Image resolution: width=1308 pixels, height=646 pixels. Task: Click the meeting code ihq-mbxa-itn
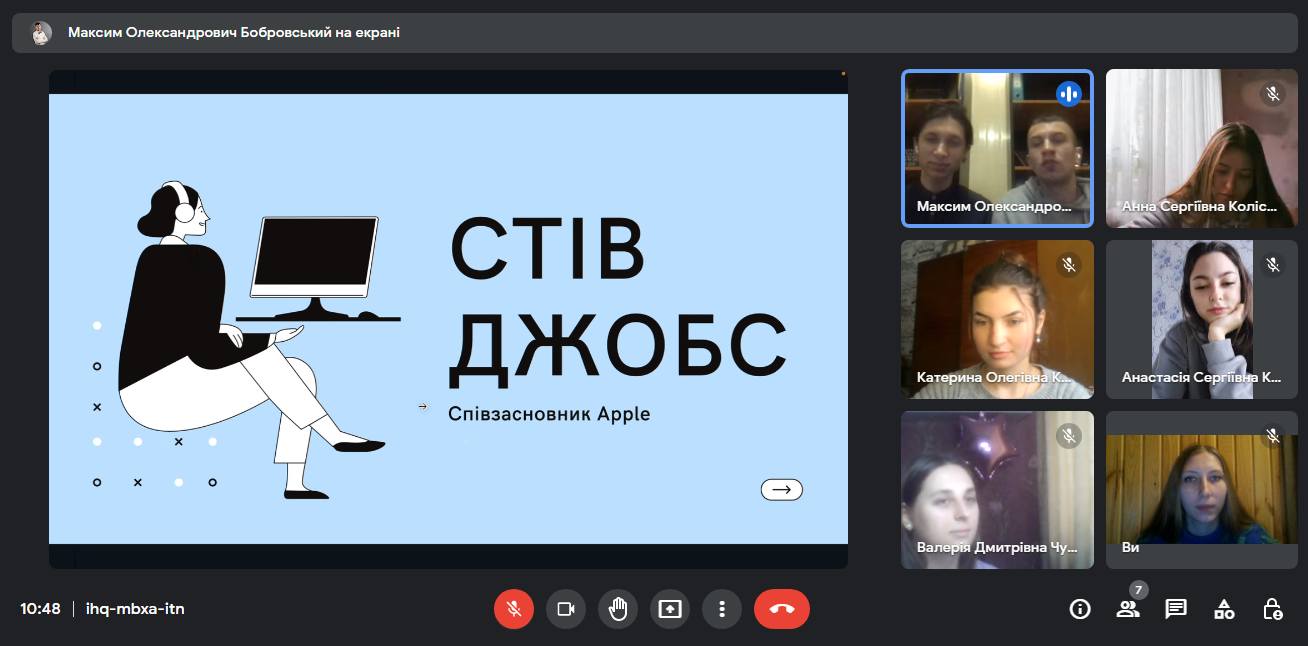pos(135,609)
